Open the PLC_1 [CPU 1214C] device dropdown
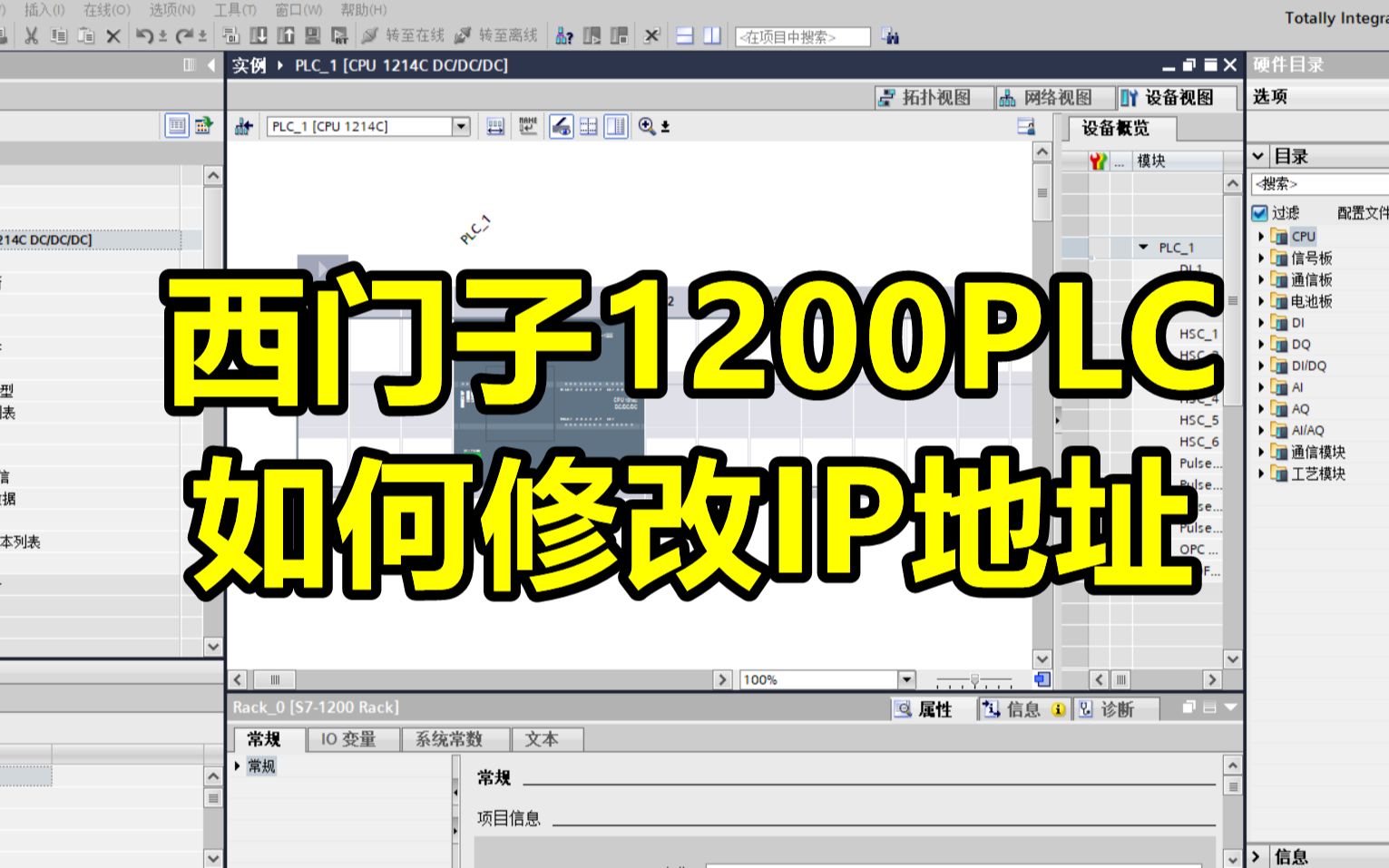 click(462, 126)
